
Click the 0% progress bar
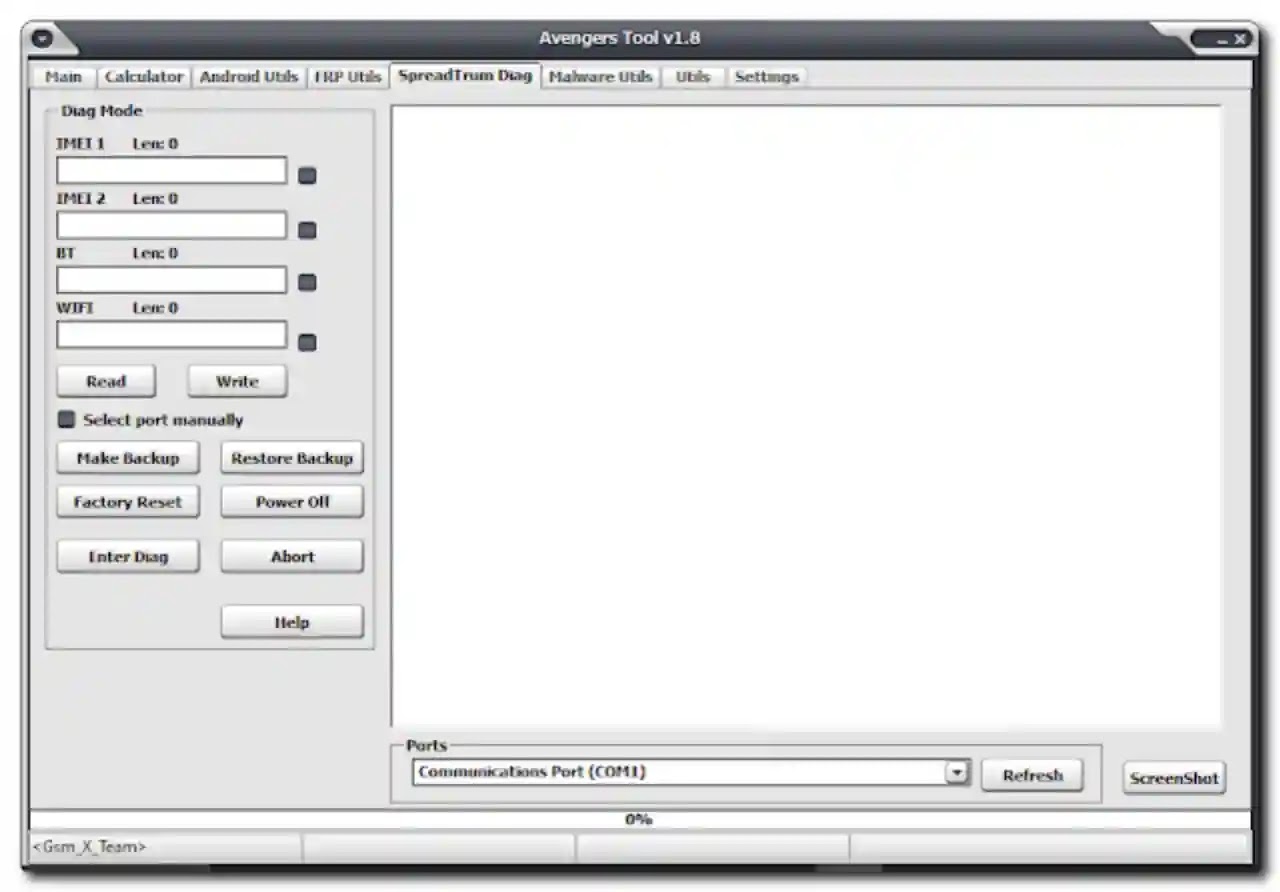[640, 820]
